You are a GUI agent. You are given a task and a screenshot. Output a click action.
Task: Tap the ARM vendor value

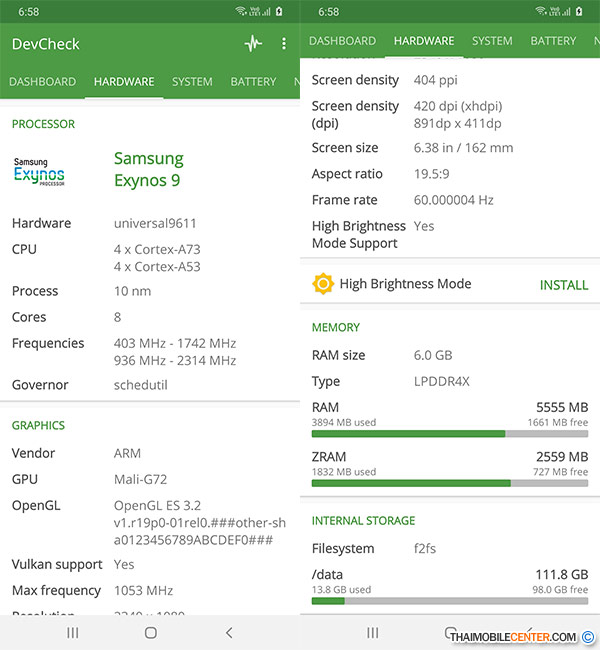tap(127, 453)
